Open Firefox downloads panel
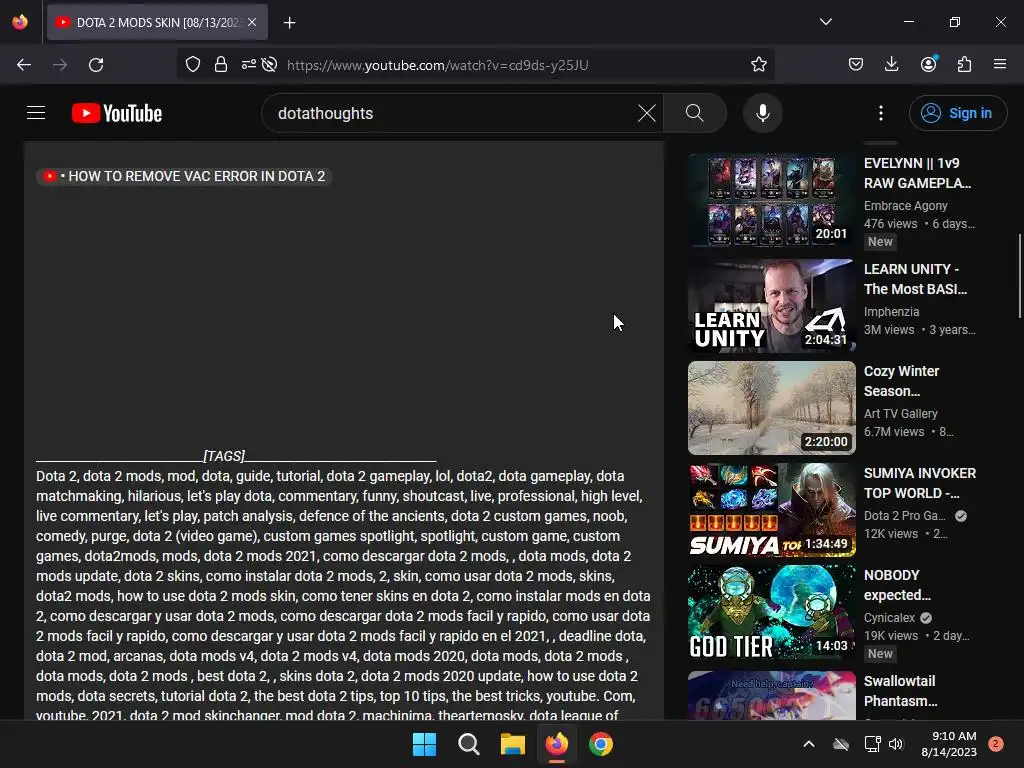Screen dimensions: 1024x768 click(x=891, y=65)
